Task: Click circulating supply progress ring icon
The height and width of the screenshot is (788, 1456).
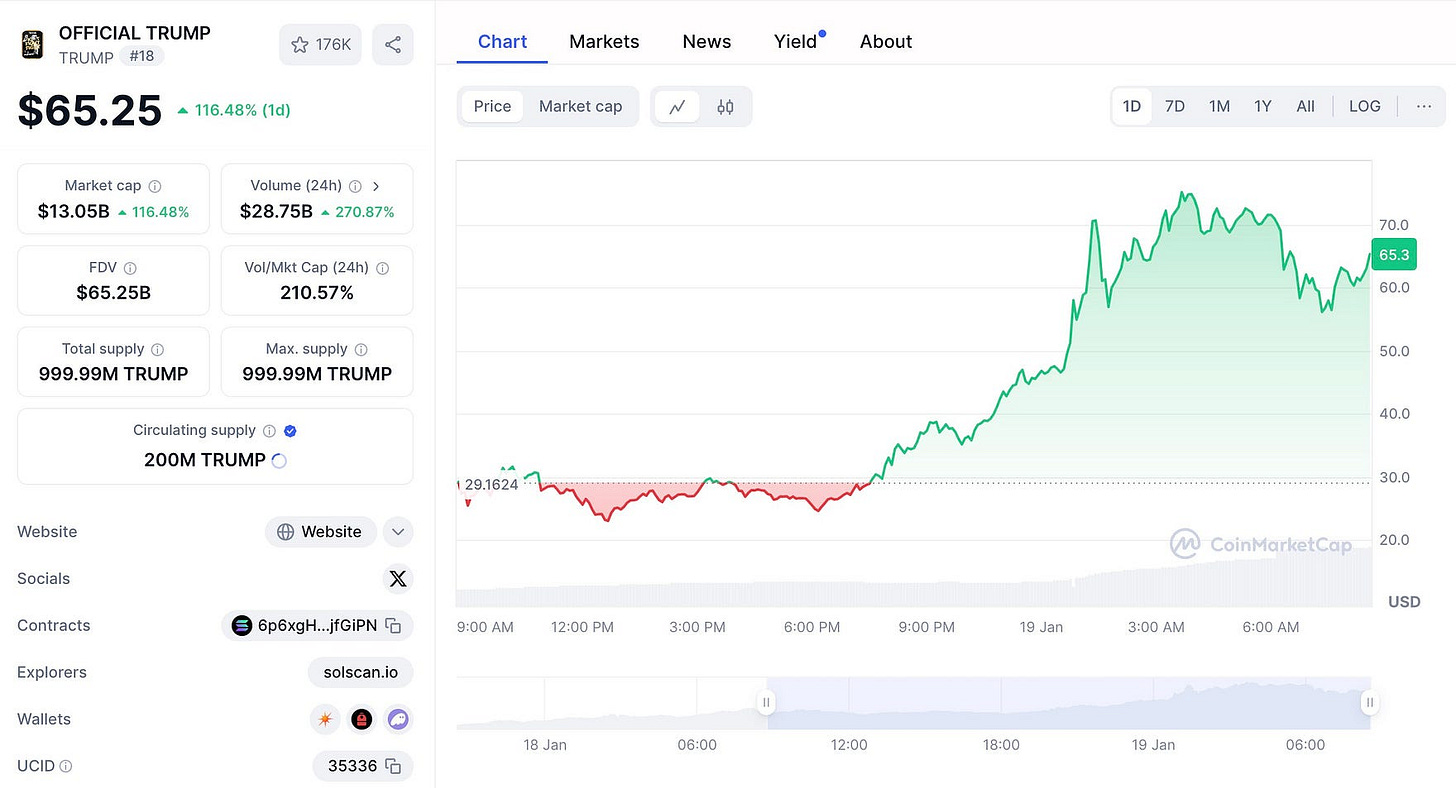Action: click(280, 460)
